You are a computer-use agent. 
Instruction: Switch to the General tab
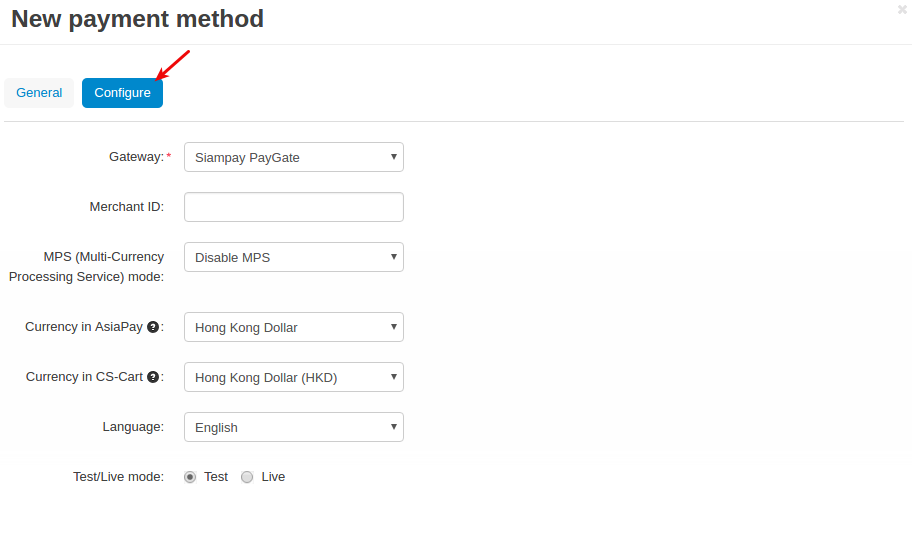[39, 93]
